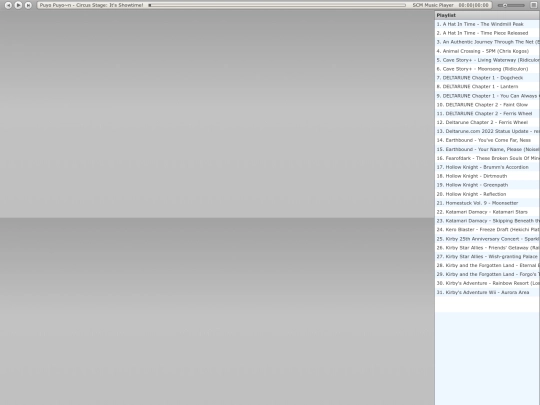Select Kirby 25th Anniversary Concert track
Image resolution: width=540 pixels, height=405 pixels.
(487, 239)
